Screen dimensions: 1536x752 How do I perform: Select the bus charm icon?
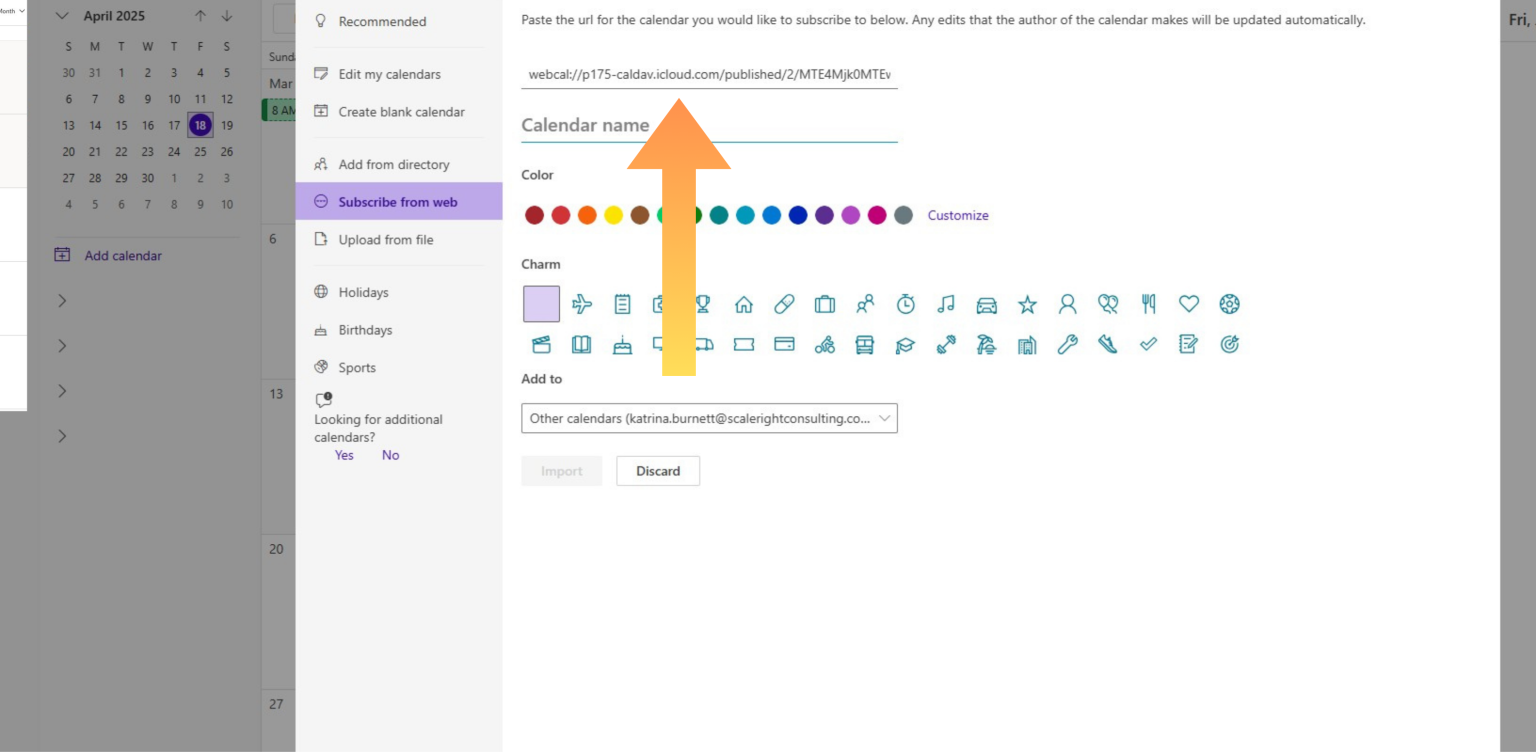[x=865, y=345]
